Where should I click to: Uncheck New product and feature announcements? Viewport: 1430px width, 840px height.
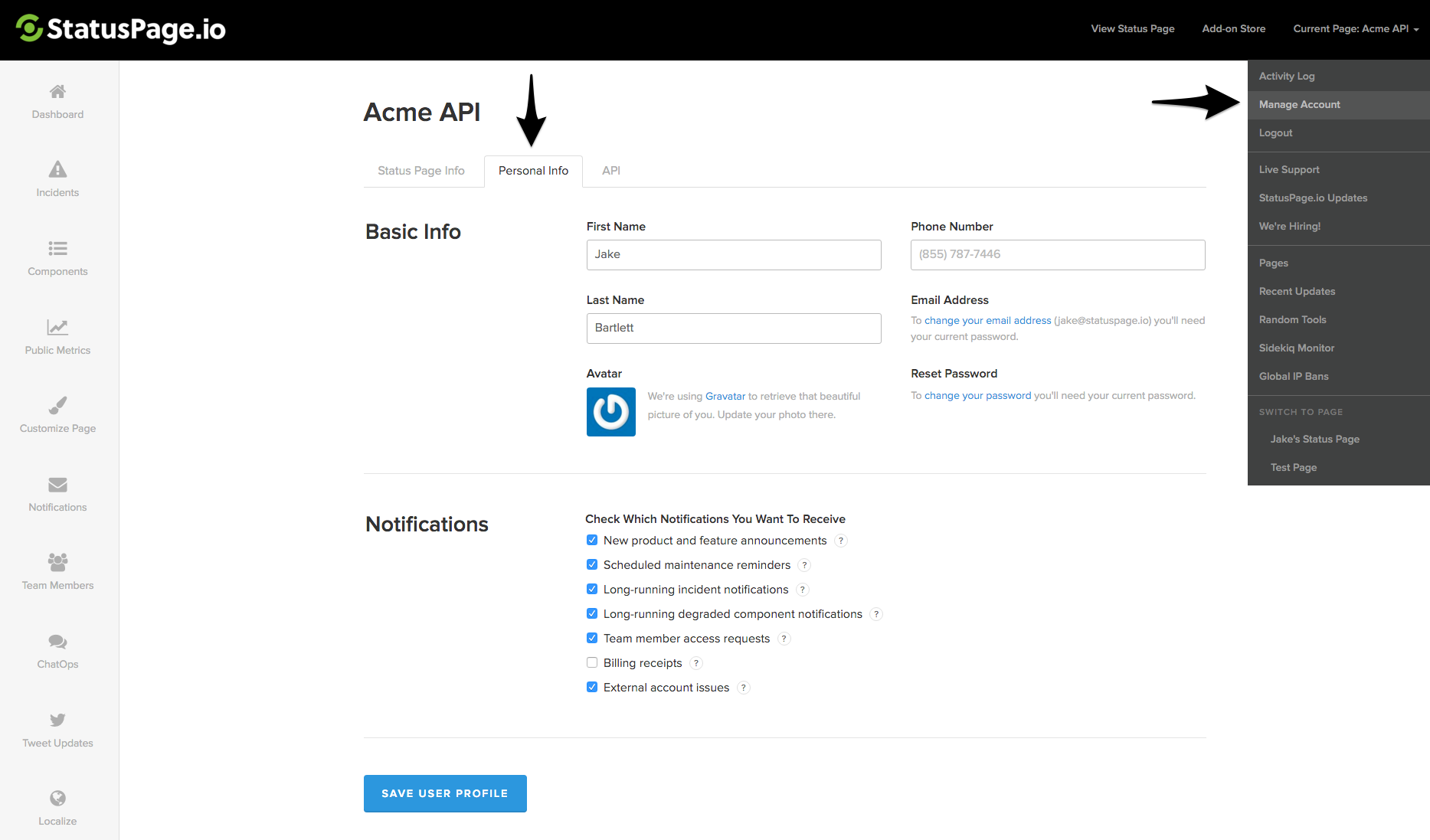pyautogui.click(x=592, y=540)
